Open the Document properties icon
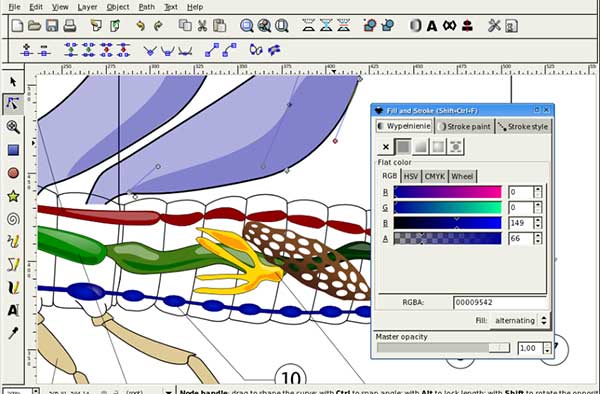The width and height of the screenshot is (600, 394). coord(512,26)
